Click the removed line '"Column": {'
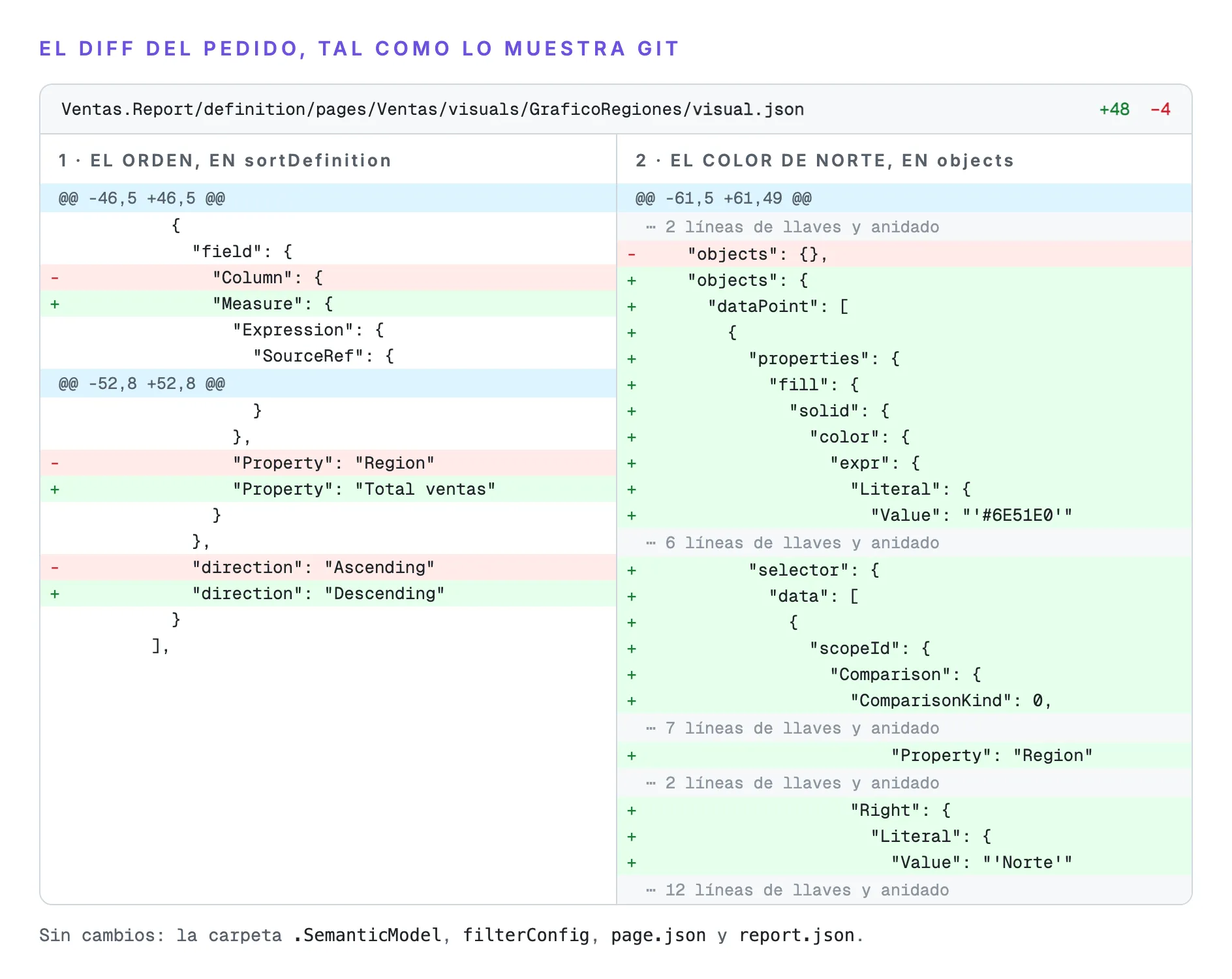 click(328, 278)
